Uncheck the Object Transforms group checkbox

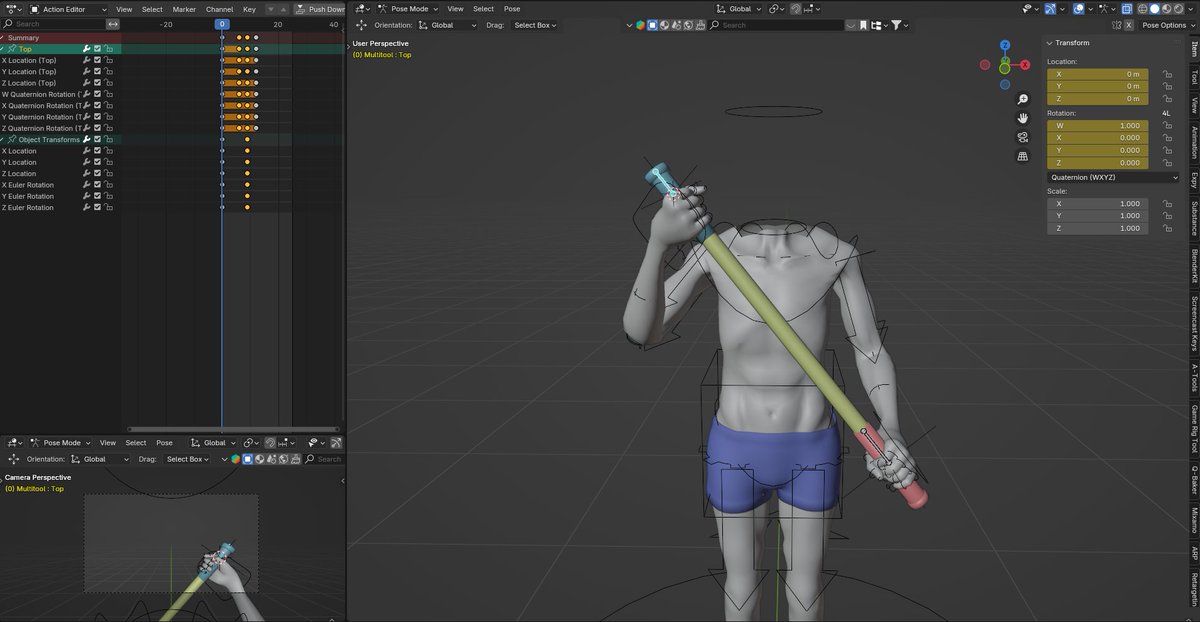tap(98, 139)
